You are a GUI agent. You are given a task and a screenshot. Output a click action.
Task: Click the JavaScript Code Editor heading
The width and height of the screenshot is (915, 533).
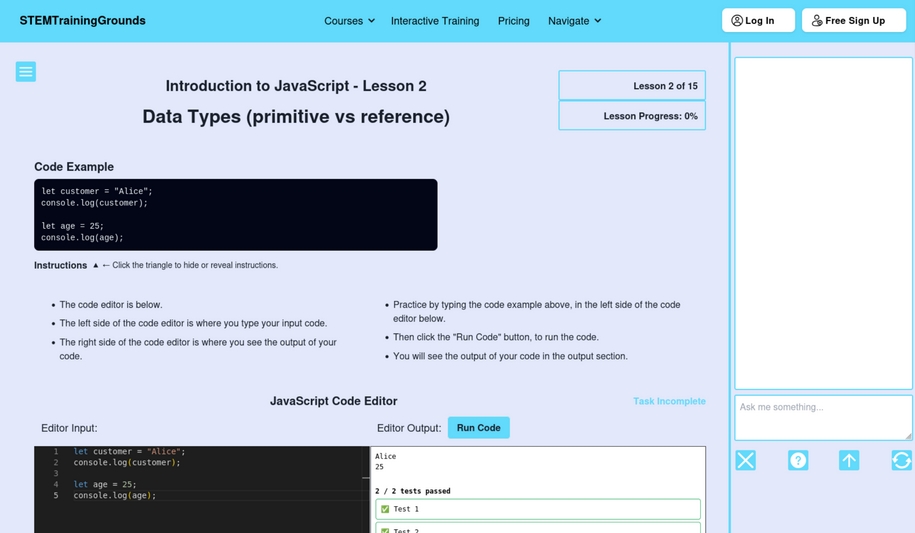click(x=333, y=401)
